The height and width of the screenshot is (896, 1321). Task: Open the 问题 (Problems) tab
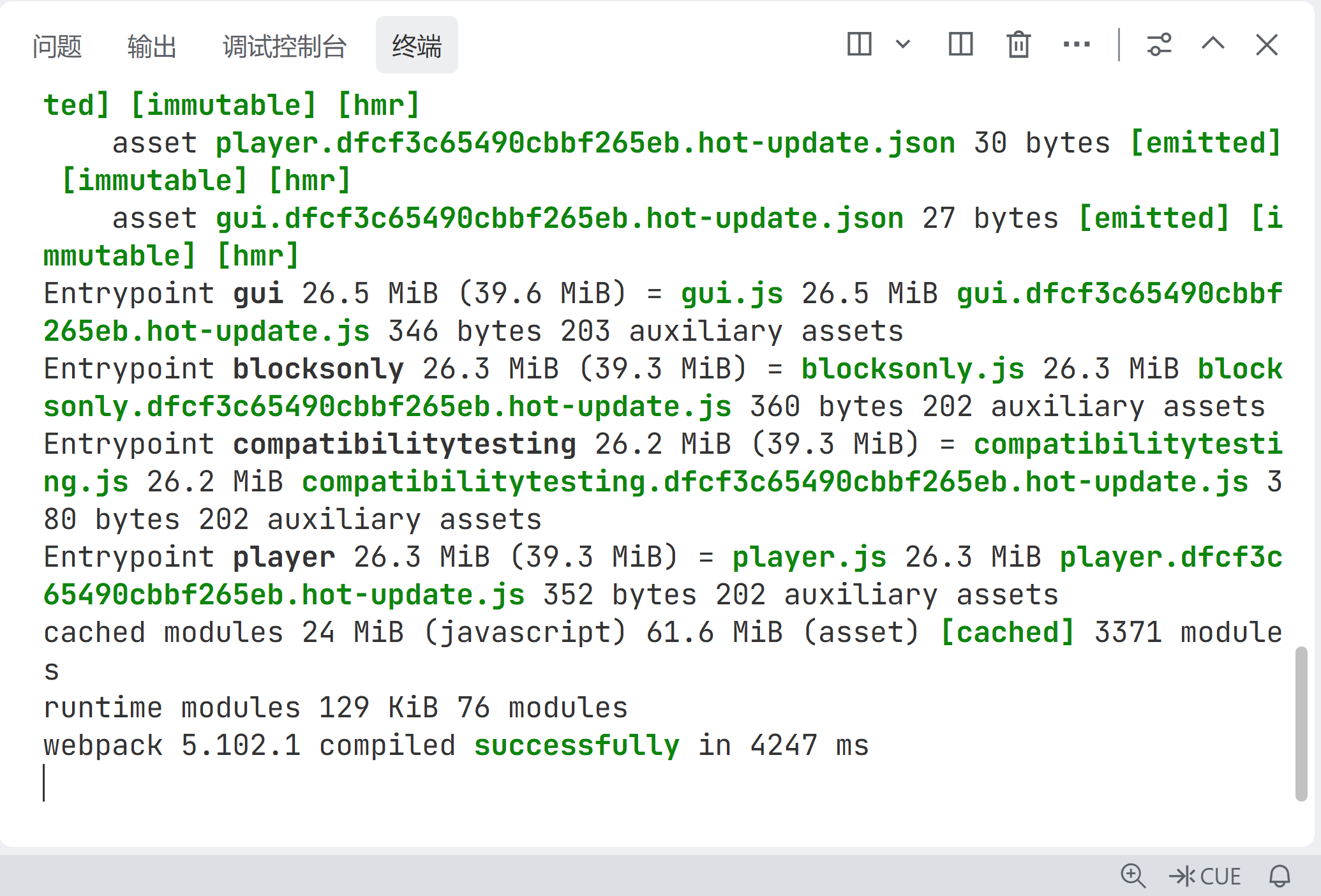point(57,46)
